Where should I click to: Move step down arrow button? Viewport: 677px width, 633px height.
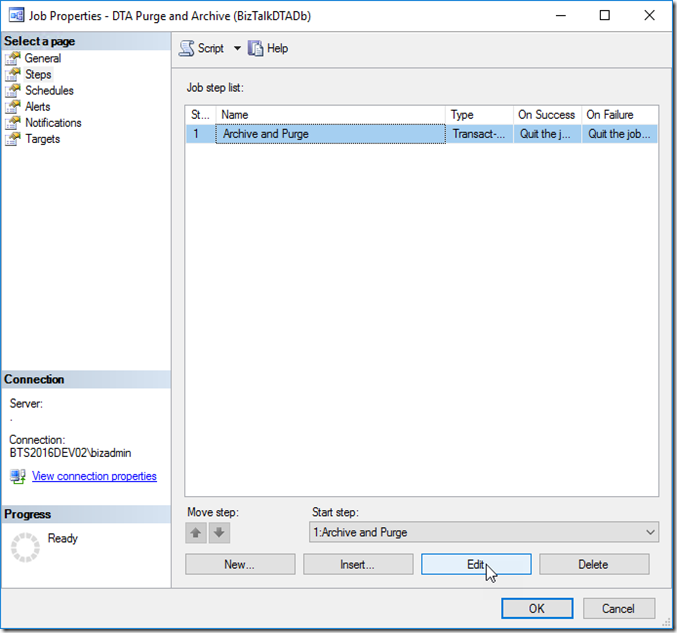[219, 533]
